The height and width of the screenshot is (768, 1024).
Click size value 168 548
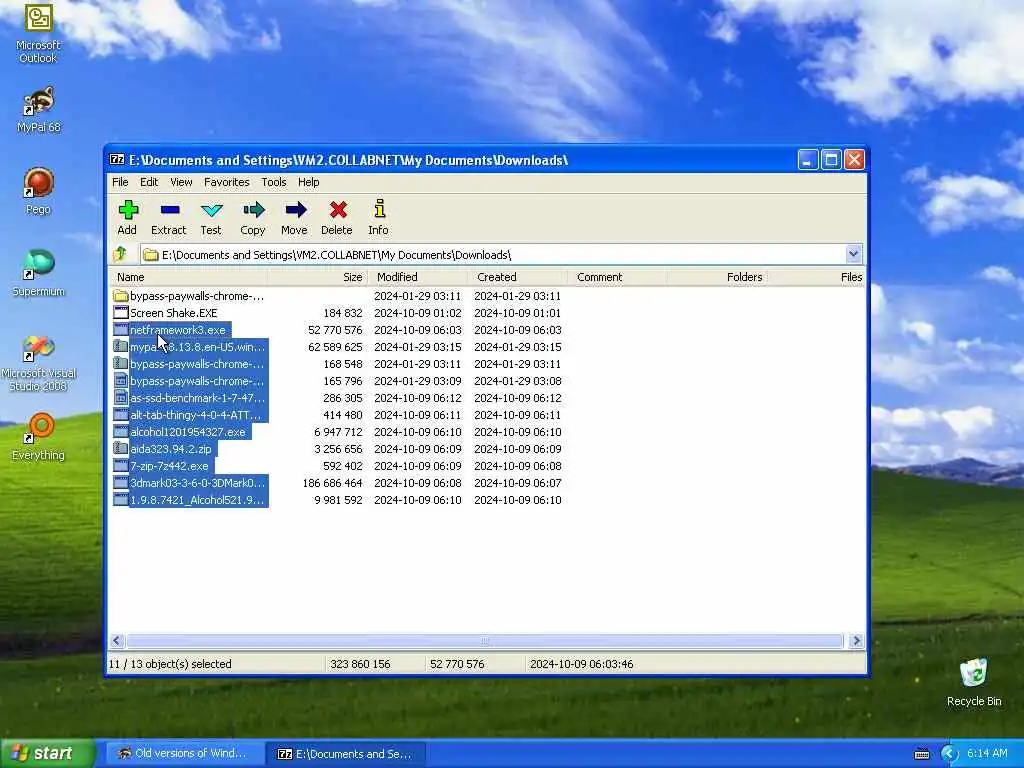pos(342,364)
